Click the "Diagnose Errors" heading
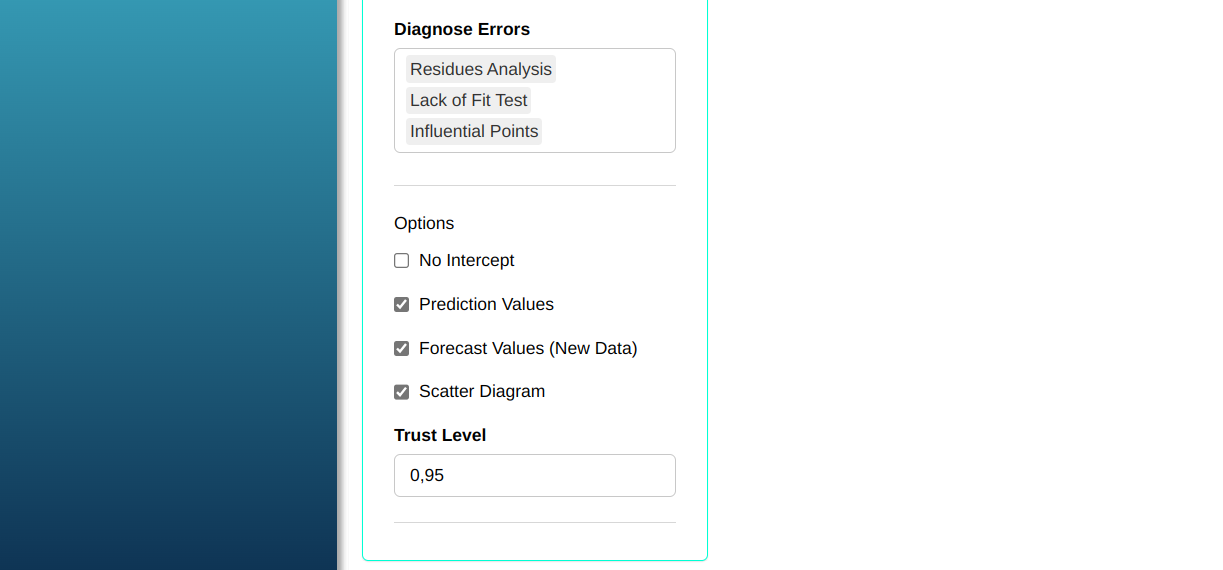 click(462, 29)
